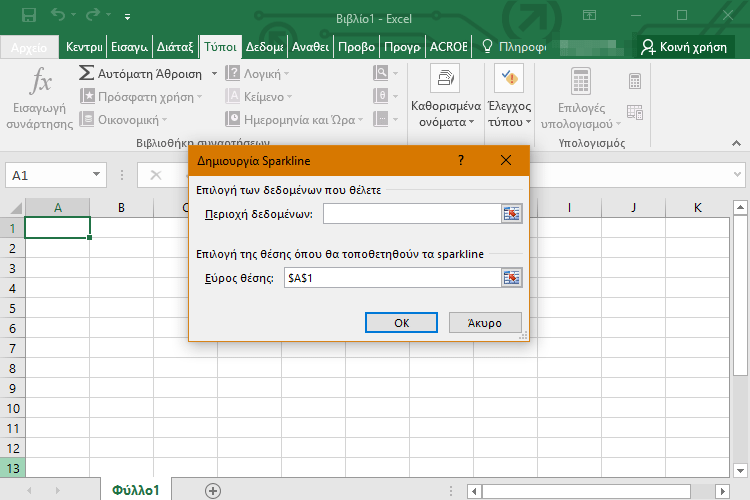This screenshot has height=500, width=750.
Task: Click the formula bar cancel X icon
Action: pos(156,175)
